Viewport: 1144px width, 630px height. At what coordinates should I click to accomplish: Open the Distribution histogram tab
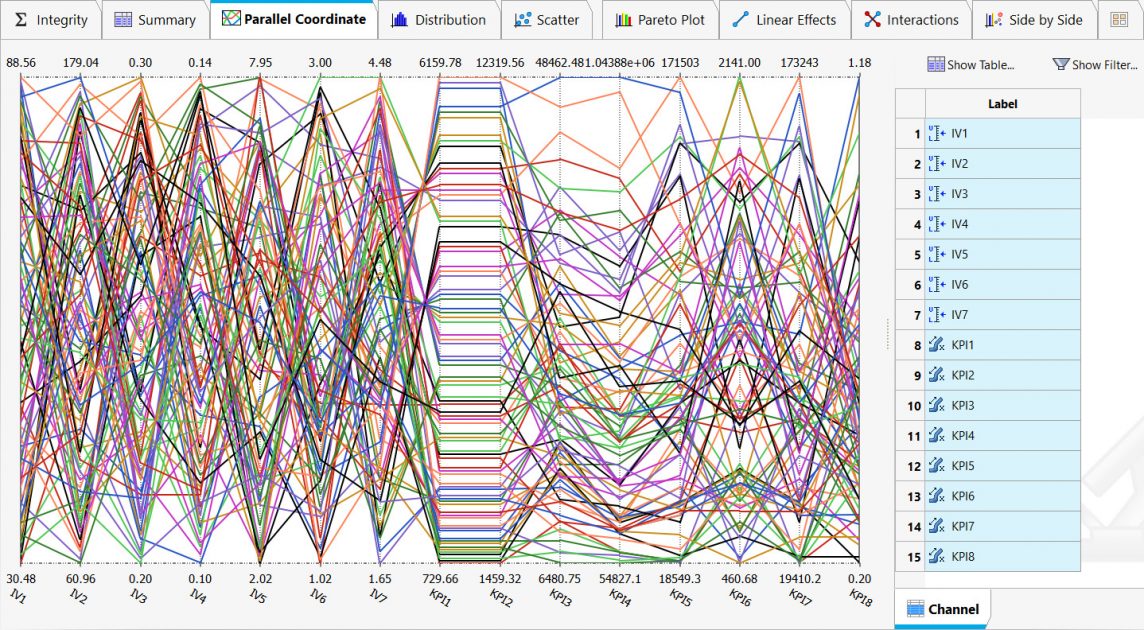pyautogui.click(x=439, y=20)
